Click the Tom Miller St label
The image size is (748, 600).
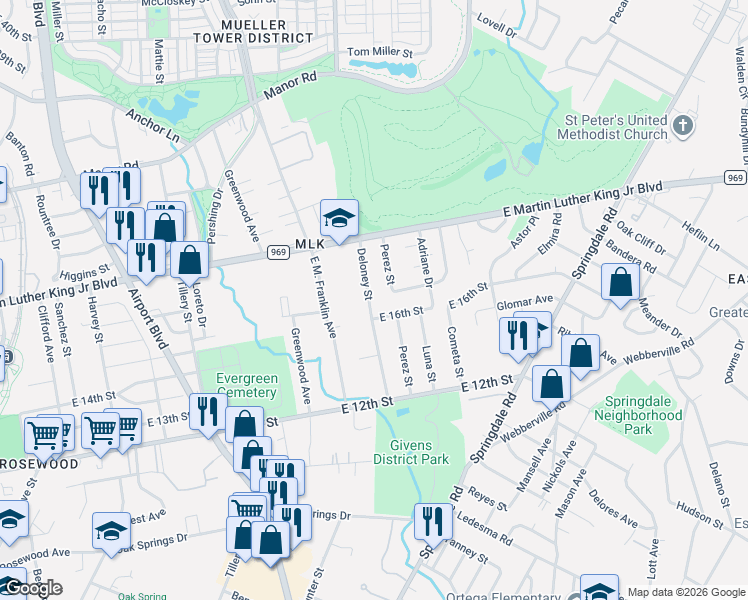click(380, 52)
